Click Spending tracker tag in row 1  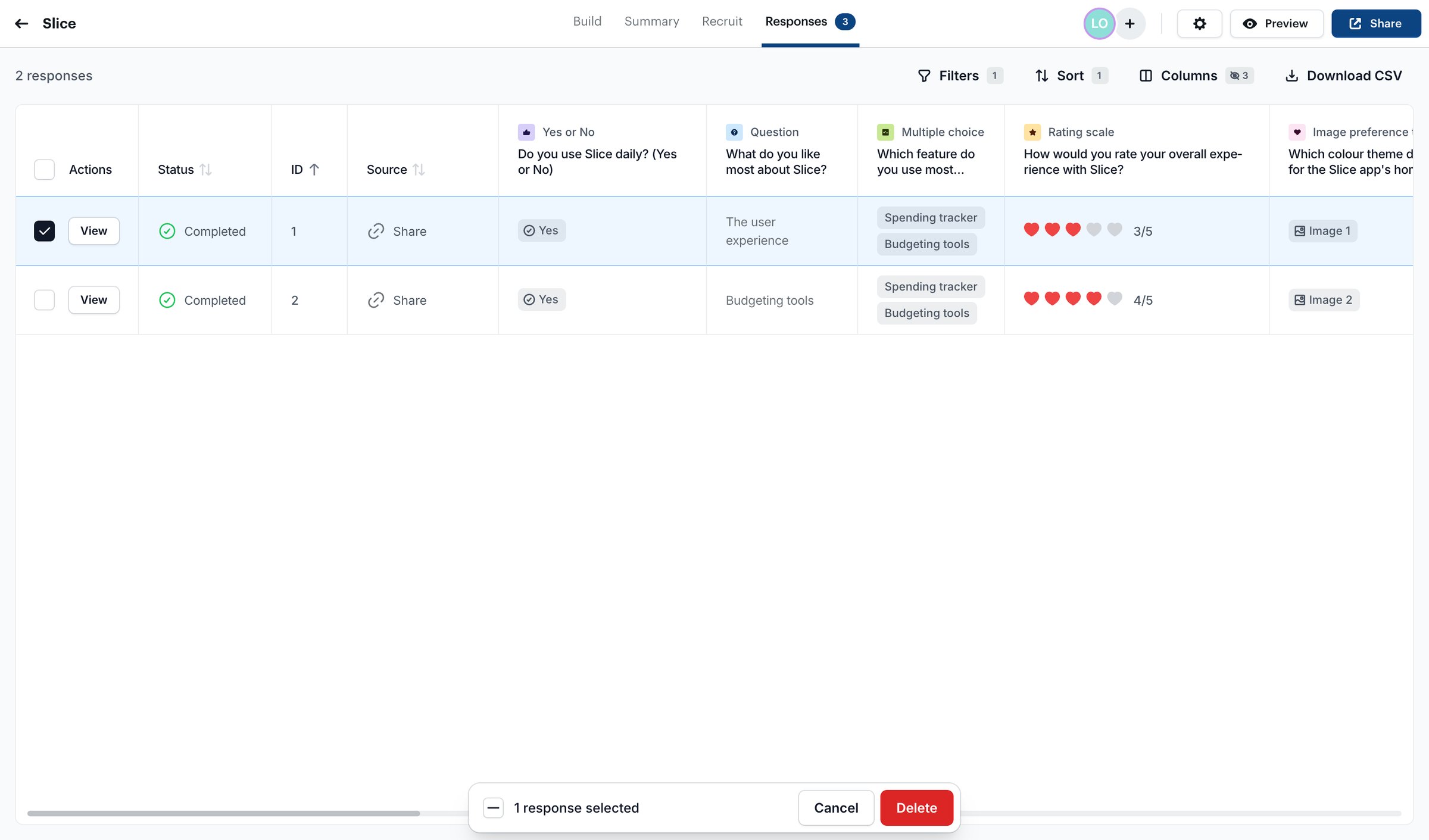pos(931,218)
